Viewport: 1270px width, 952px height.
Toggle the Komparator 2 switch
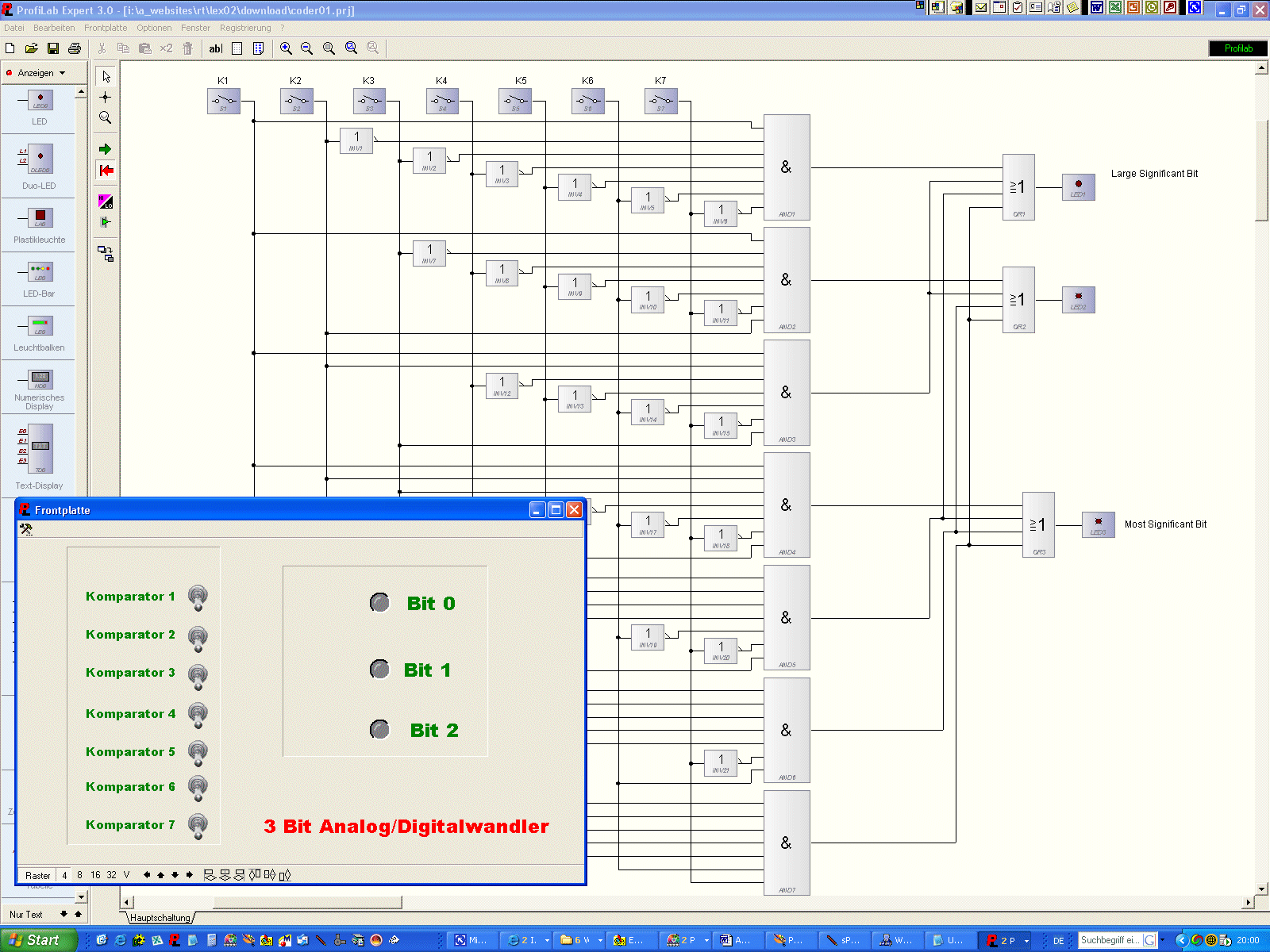coord(198,638)
